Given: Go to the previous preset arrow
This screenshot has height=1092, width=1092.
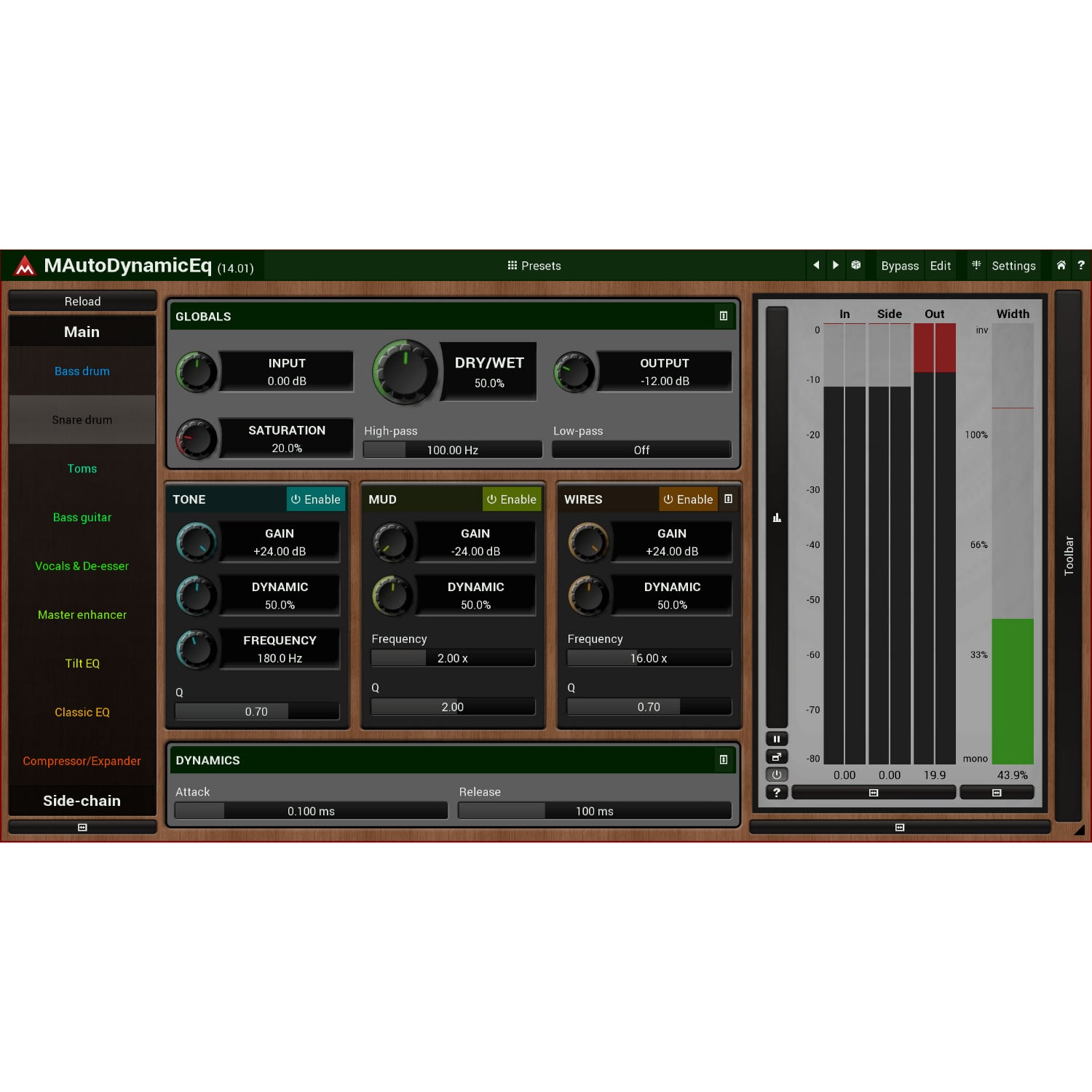Looking at the screenshot, I should [816, 265].
